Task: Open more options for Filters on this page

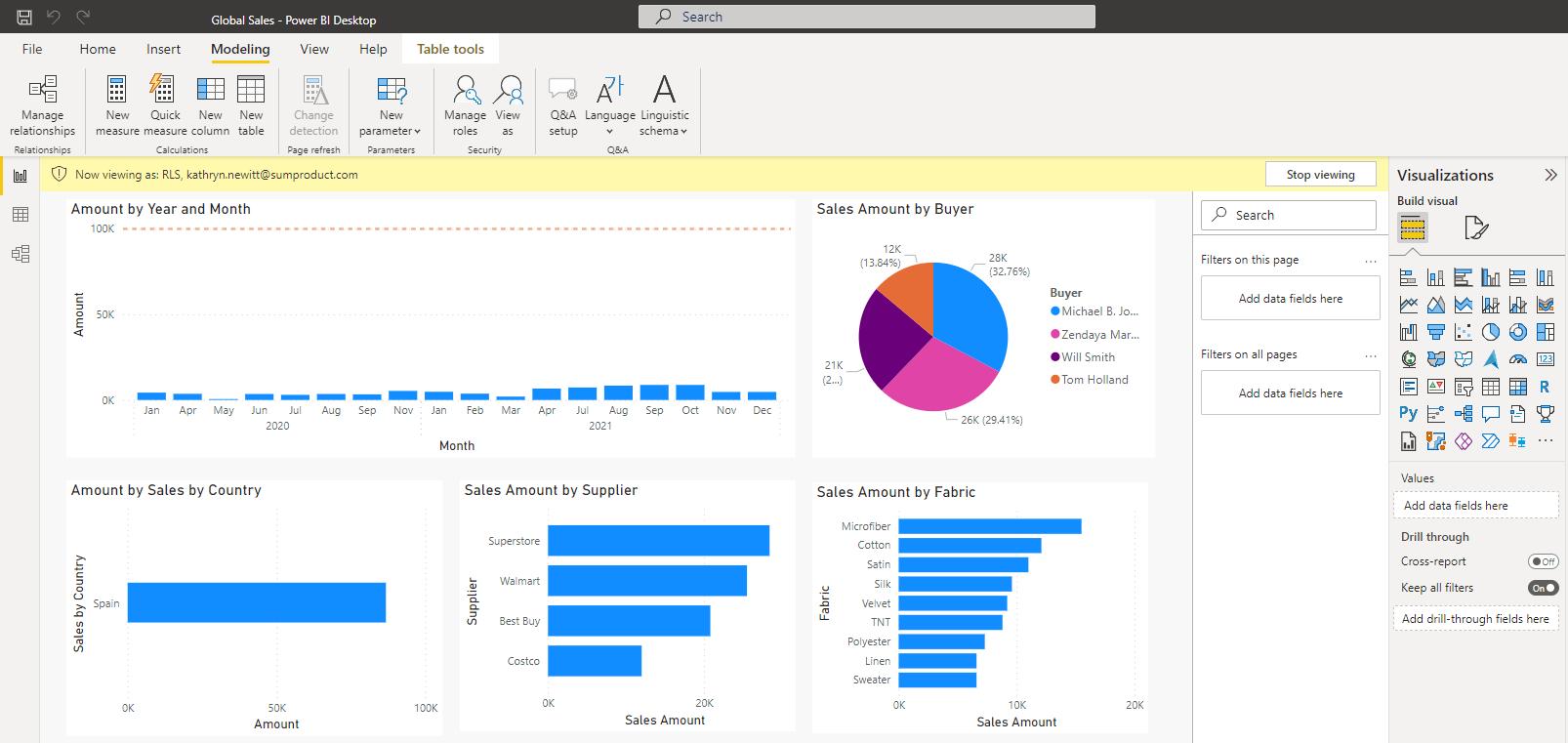Action: tap(1371, 261)
